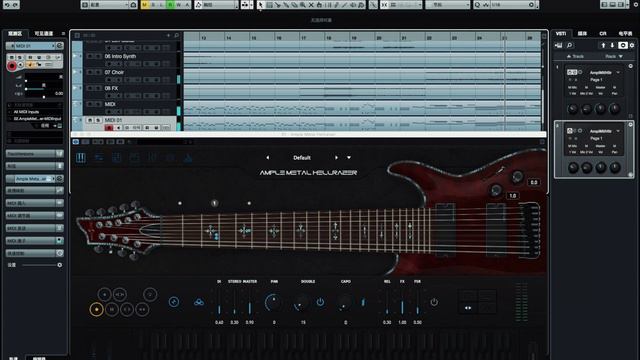
Task: Add a track with the plus icon
Action: coord(168,36)
